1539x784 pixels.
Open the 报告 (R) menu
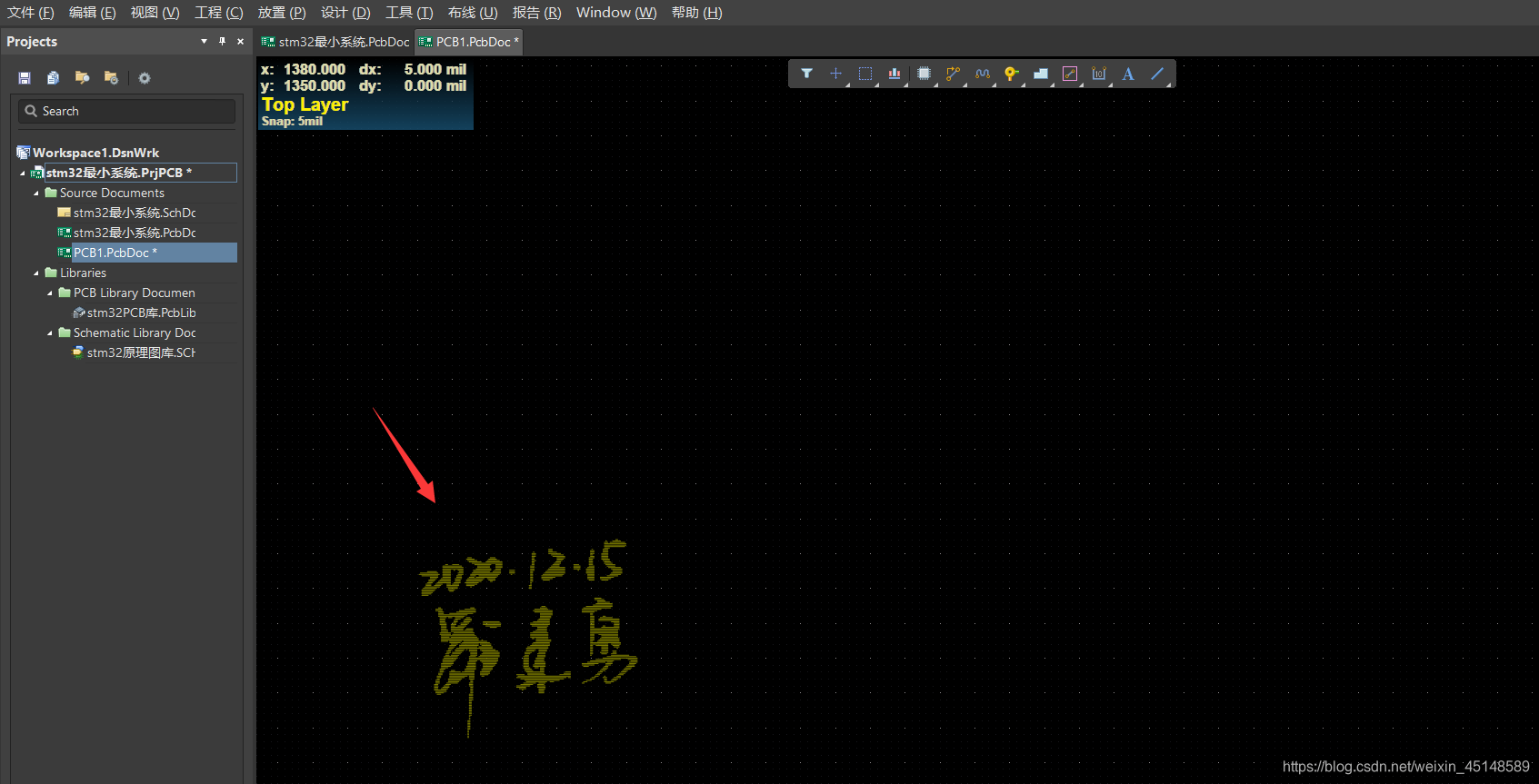point(536,13)
